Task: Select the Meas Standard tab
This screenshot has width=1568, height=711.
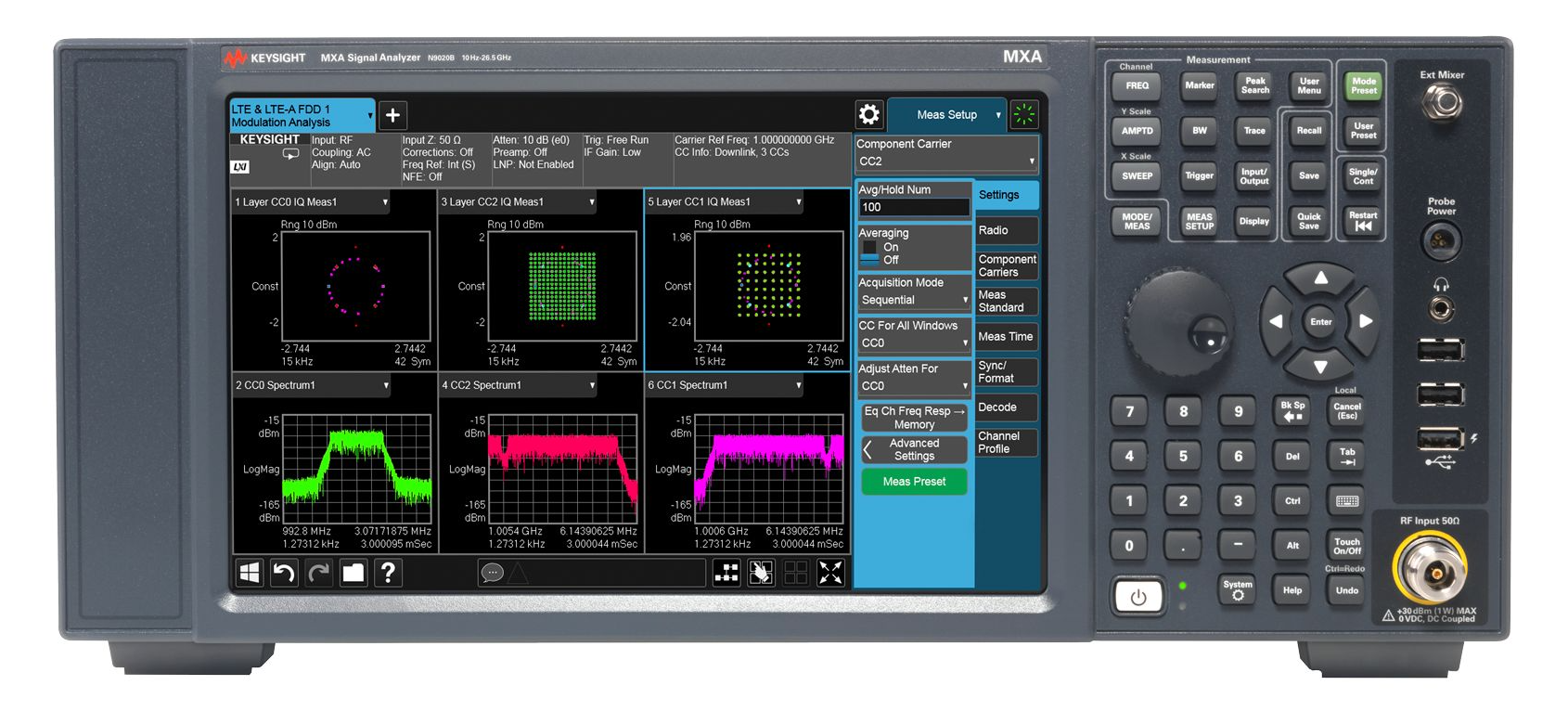Action: 1007,301
